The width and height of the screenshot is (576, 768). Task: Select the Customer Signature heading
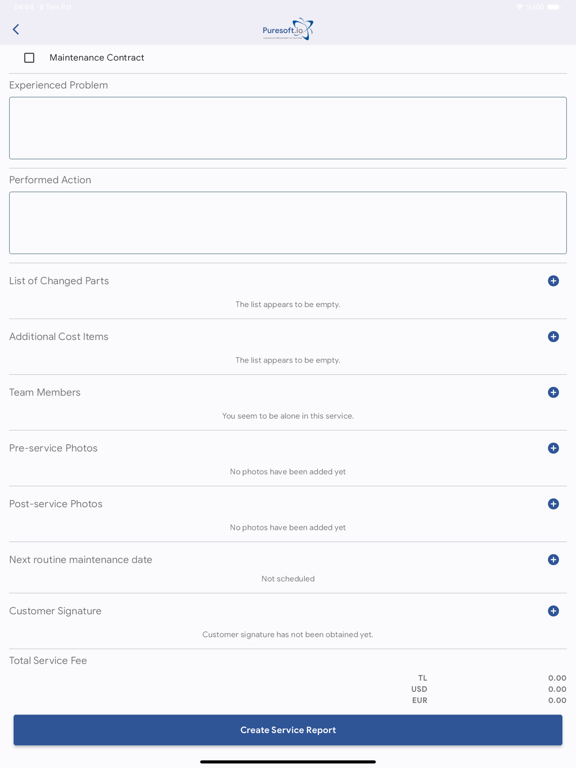[55, 611]
